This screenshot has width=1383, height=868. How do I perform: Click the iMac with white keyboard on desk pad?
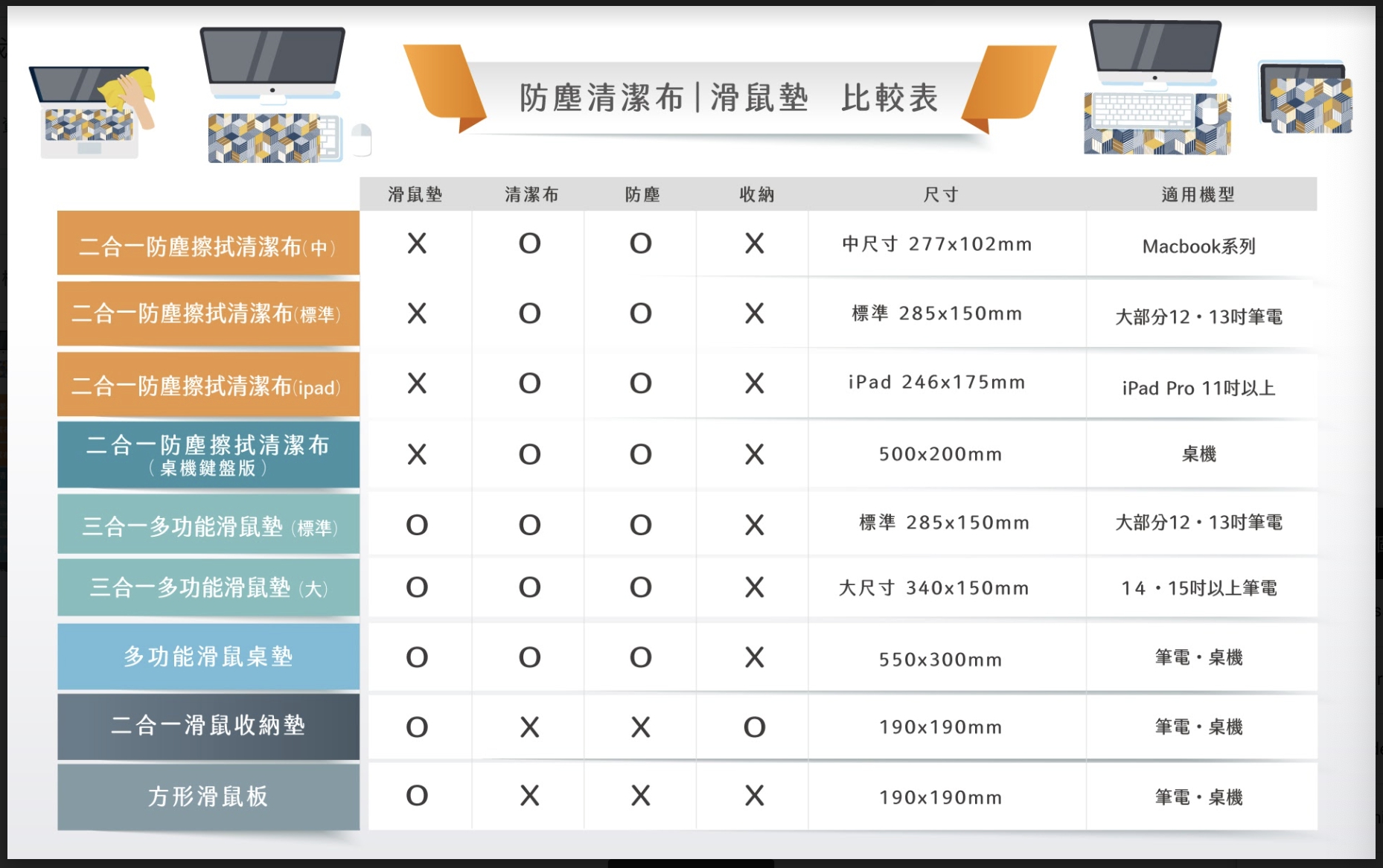(1156, 89)
